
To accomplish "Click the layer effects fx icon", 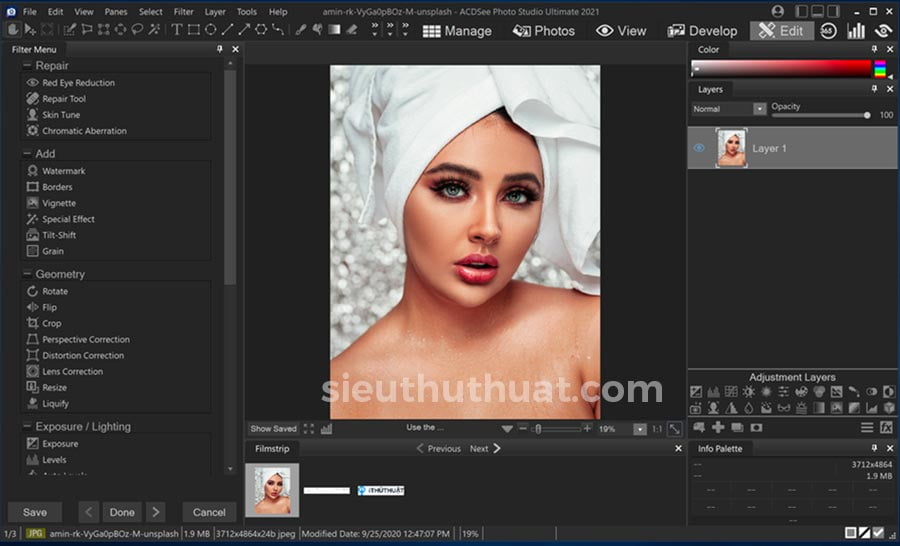I will pyautogui.click(x=886, y=428).
